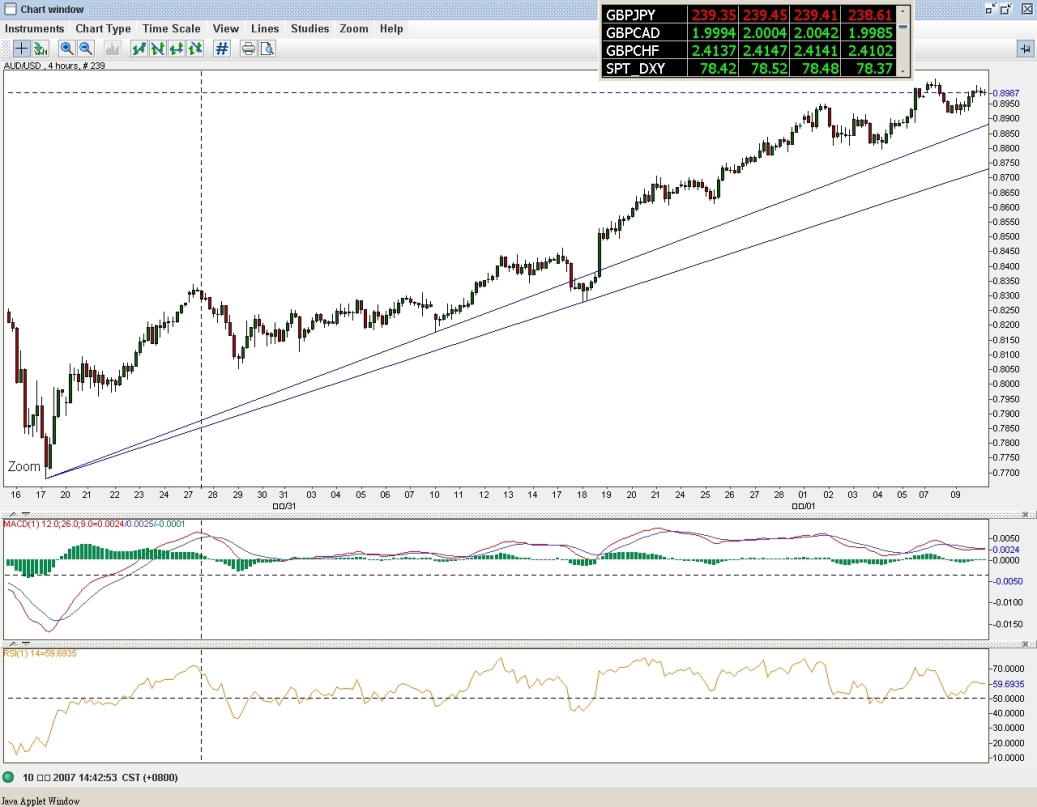Click GBPCHF value 2.4102
This screenshot has width=1037, height=807.
(870, 50)
